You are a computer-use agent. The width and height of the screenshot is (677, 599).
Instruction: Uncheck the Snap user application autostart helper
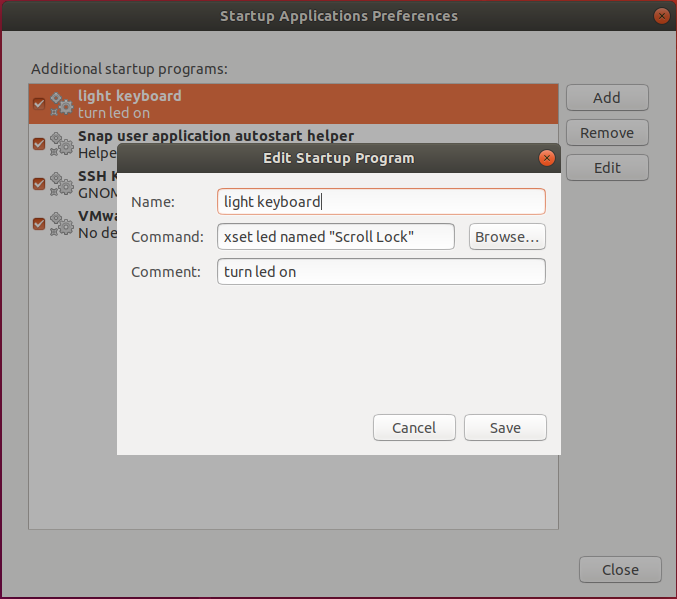point(39,144)
